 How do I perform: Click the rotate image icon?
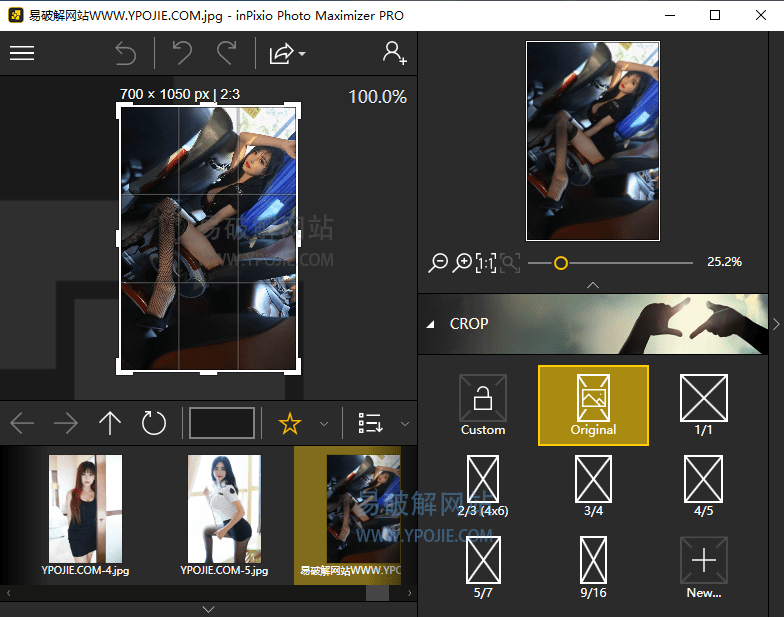(x=153, y=423)
